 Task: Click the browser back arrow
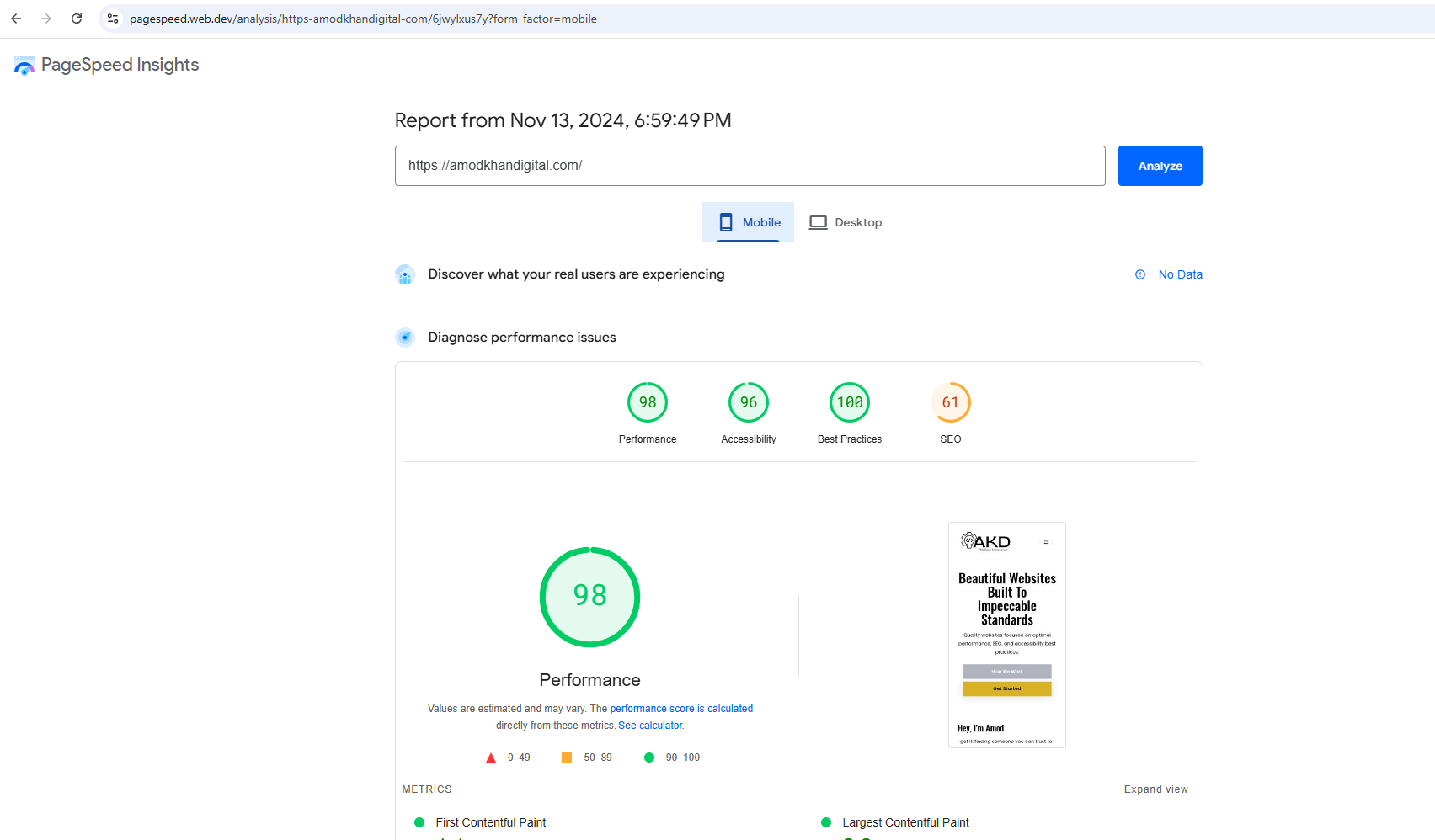(x=16, y=19)
